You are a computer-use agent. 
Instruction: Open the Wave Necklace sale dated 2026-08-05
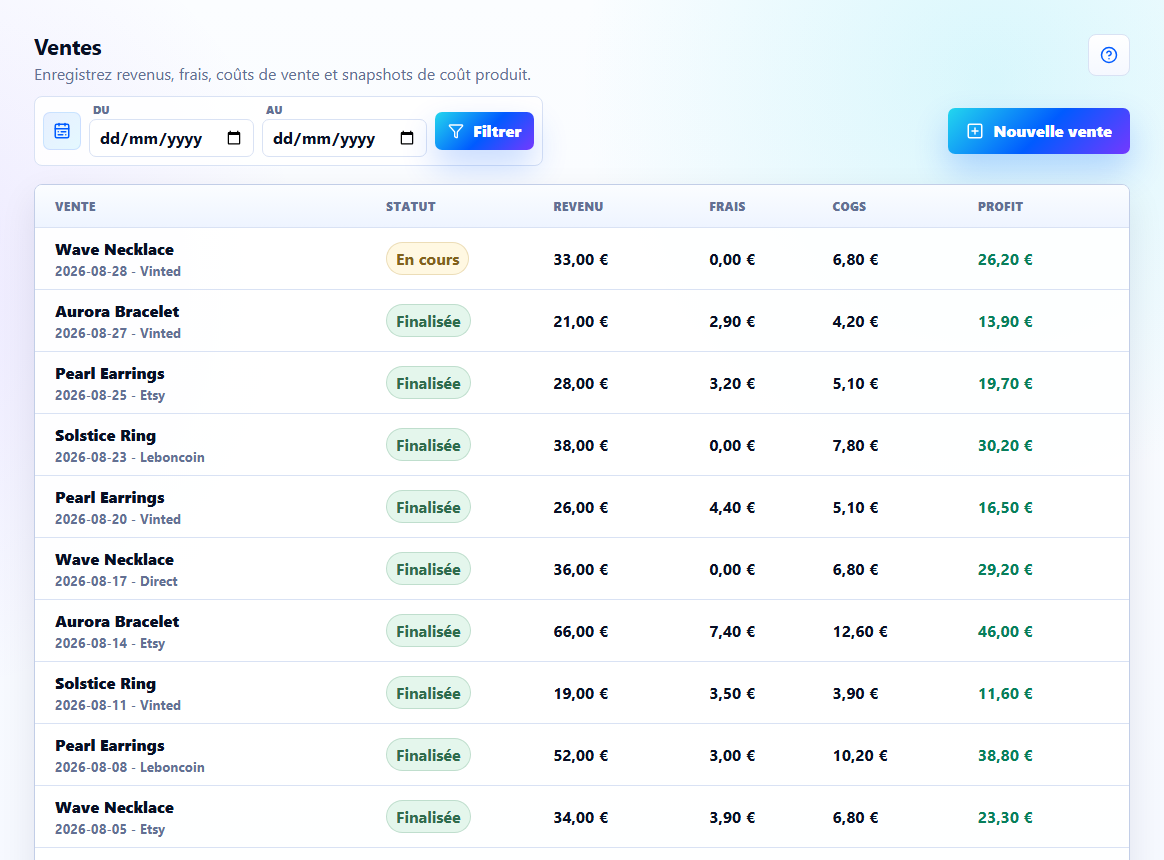582,817
